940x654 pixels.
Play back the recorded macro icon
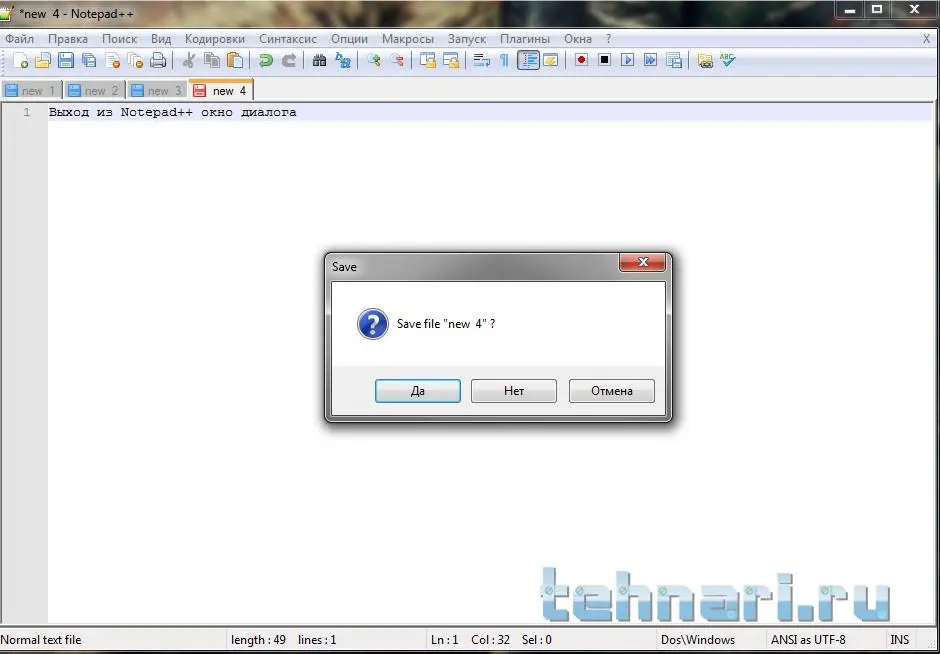tap(628, 60)
